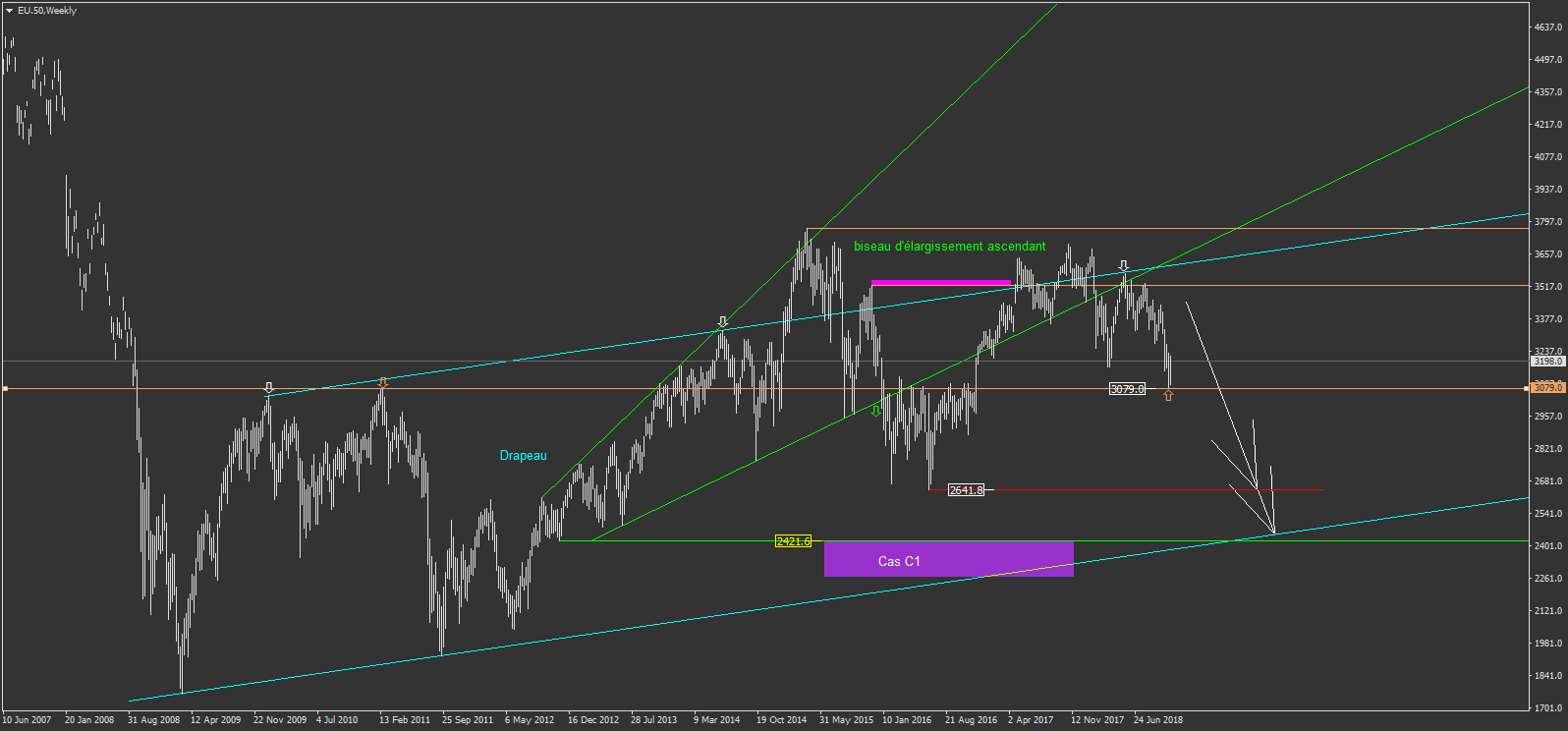Click the 2641.8 price label

click(966, 490)
